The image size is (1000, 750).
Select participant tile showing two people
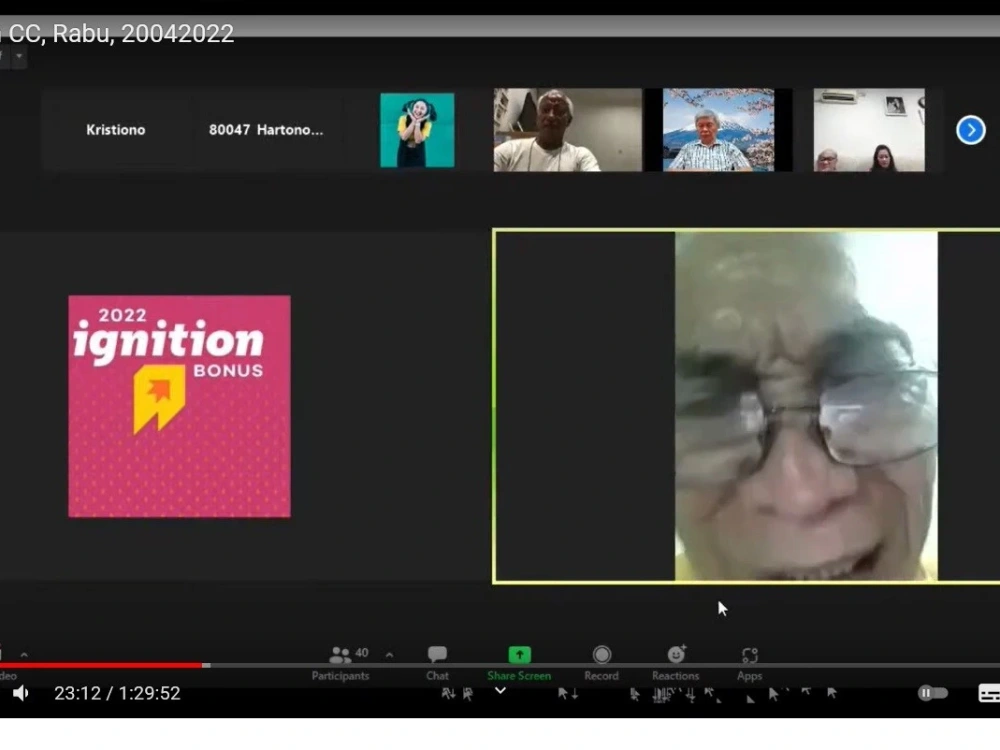click(869, 130)
